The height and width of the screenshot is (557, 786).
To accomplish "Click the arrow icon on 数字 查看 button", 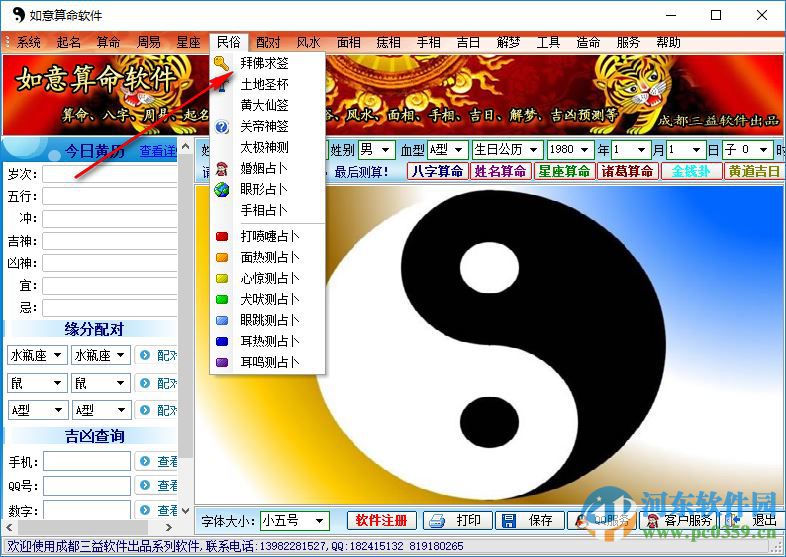I will pyautogui.click(x=145, y=509).
